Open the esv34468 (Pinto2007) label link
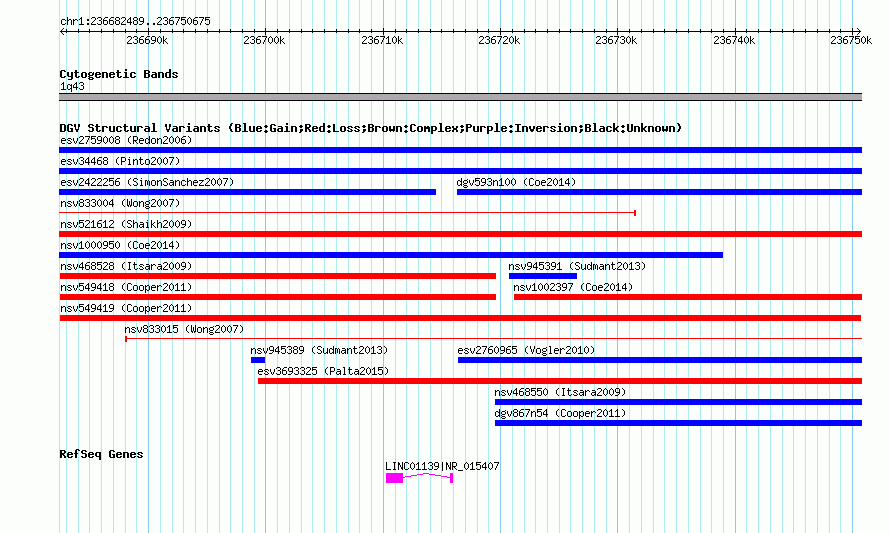The width and height of the screenshot is (890, 533). click(120, 161)
